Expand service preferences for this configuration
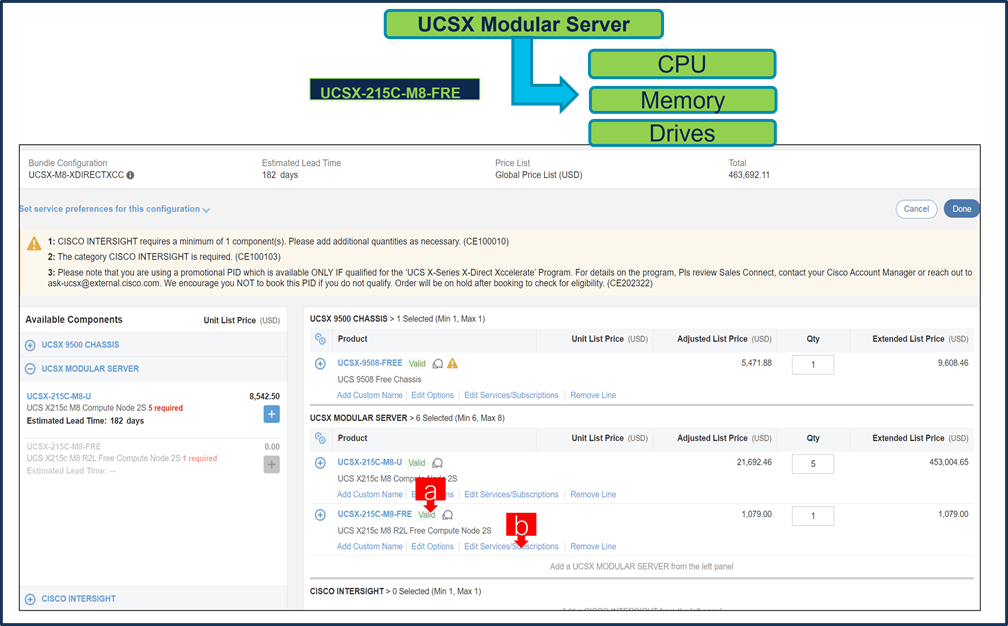The width and height of the screenshot is (1008, 626). tap(114, 209)
